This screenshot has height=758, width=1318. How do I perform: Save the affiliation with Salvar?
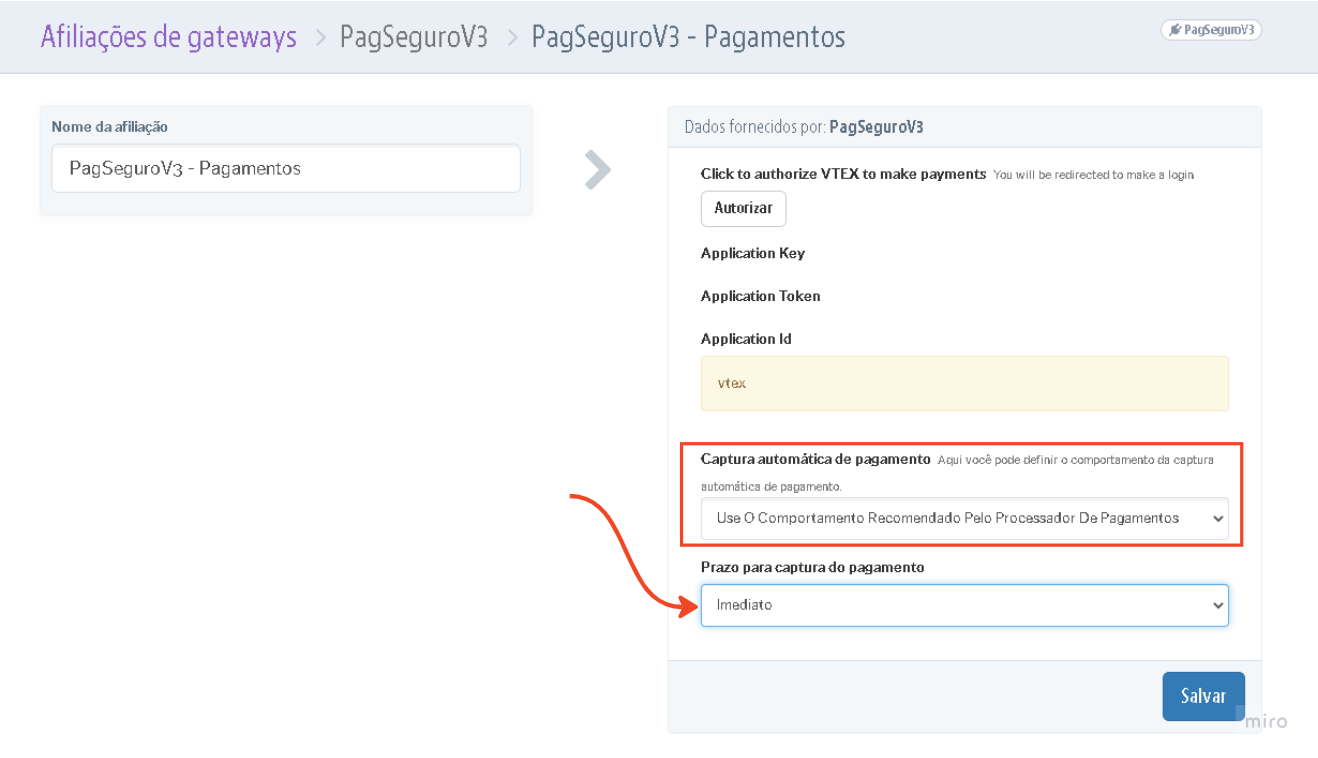(1203, 696)
